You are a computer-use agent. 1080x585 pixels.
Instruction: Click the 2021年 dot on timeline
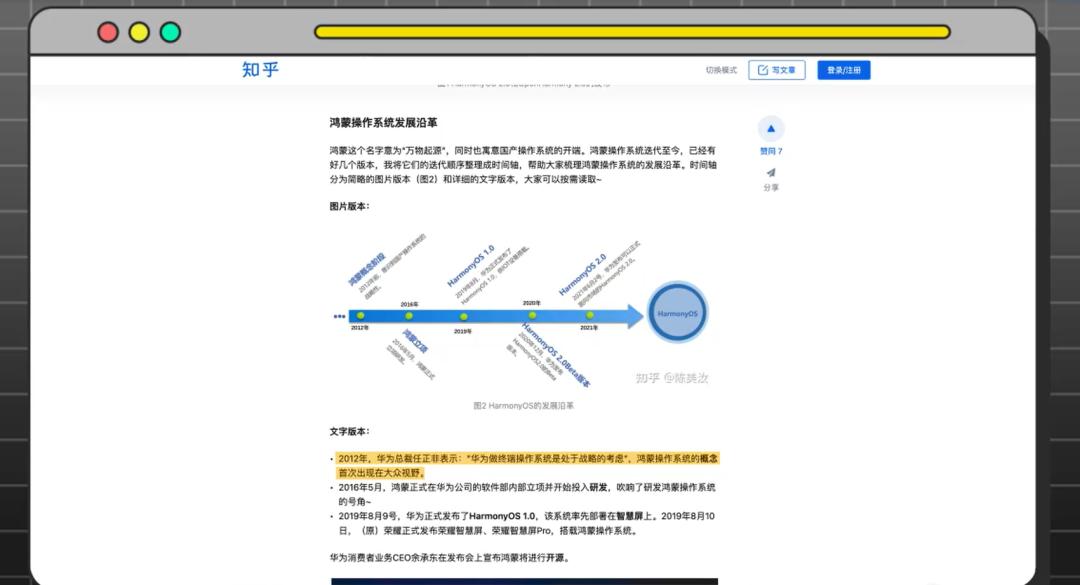(x=590, y=315)
